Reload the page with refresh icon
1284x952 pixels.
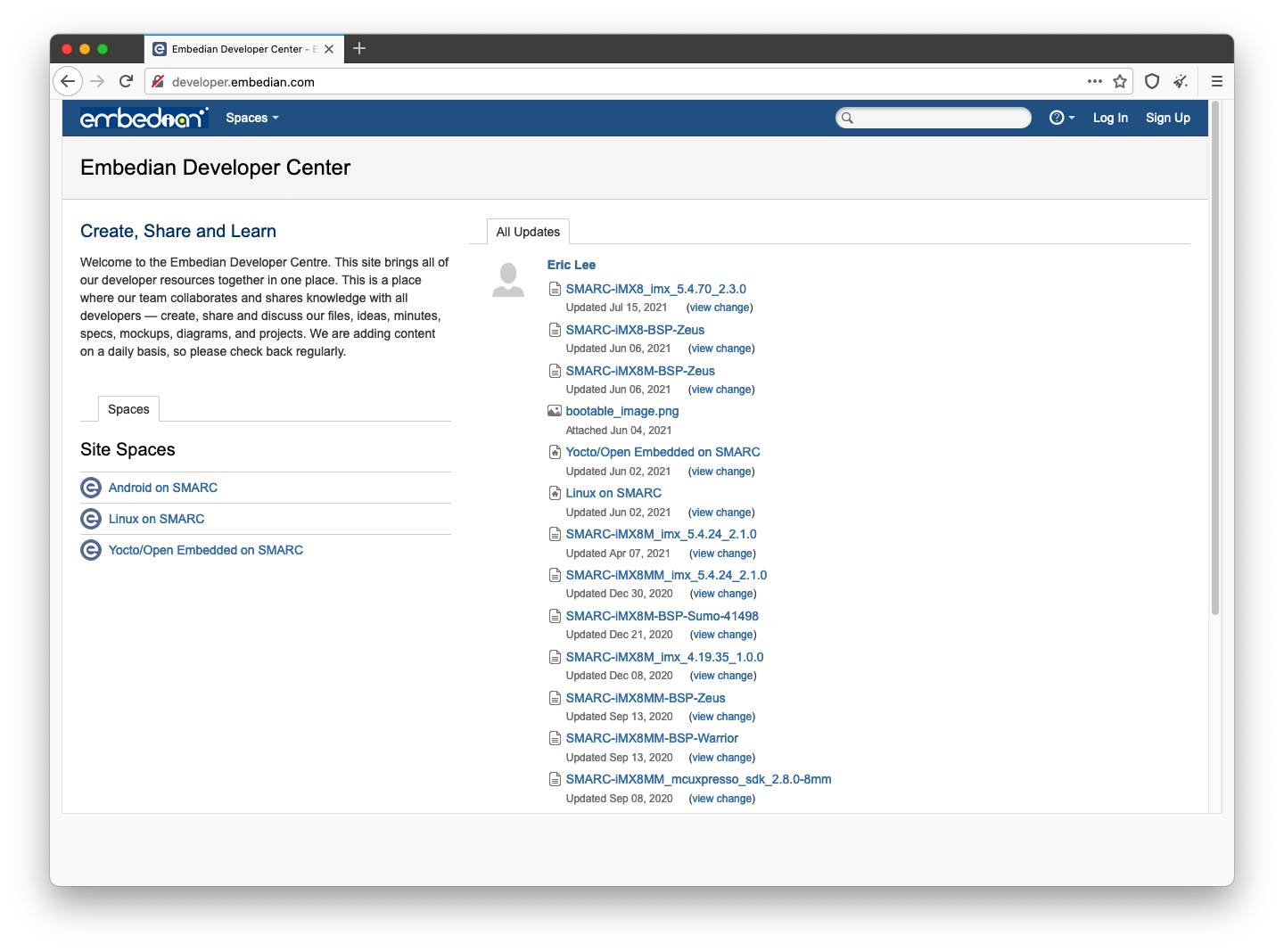(x=126, y=81)
